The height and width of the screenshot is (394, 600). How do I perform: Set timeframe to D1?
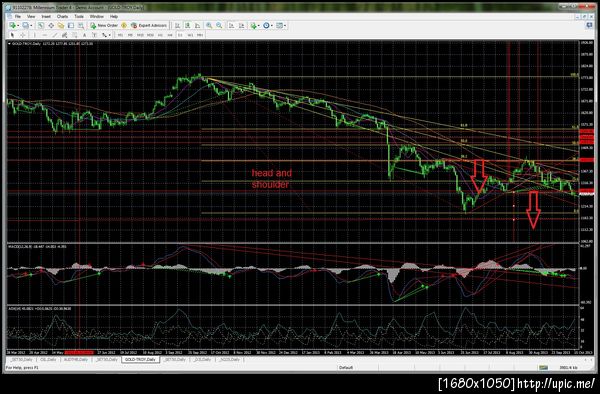[180, 35]
